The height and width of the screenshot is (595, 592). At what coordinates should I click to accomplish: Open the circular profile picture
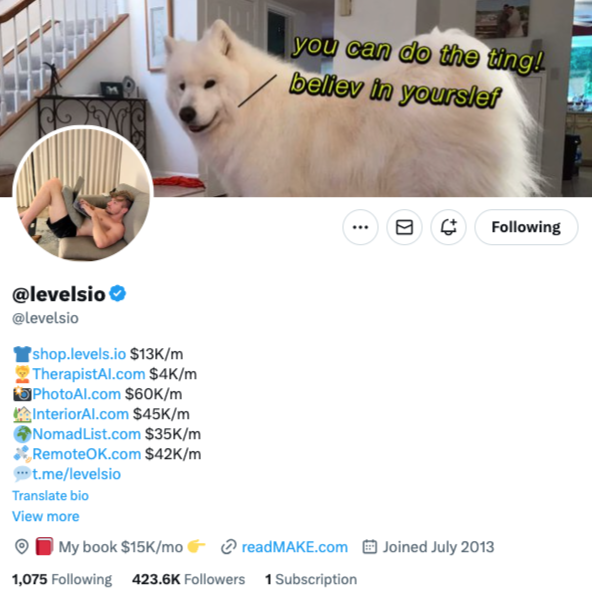(x=83, y=194)
